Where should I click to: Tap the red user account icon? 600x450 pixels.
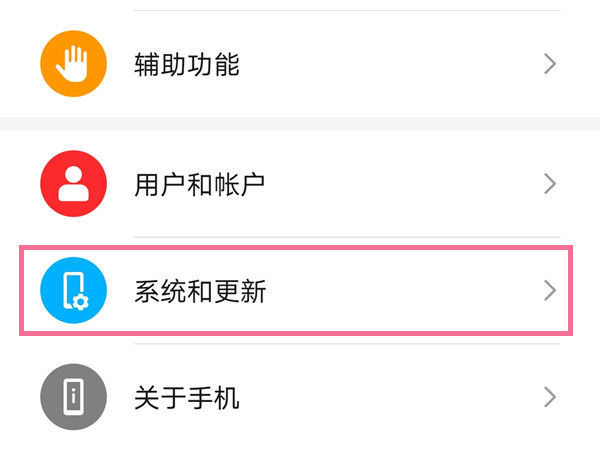73,184
